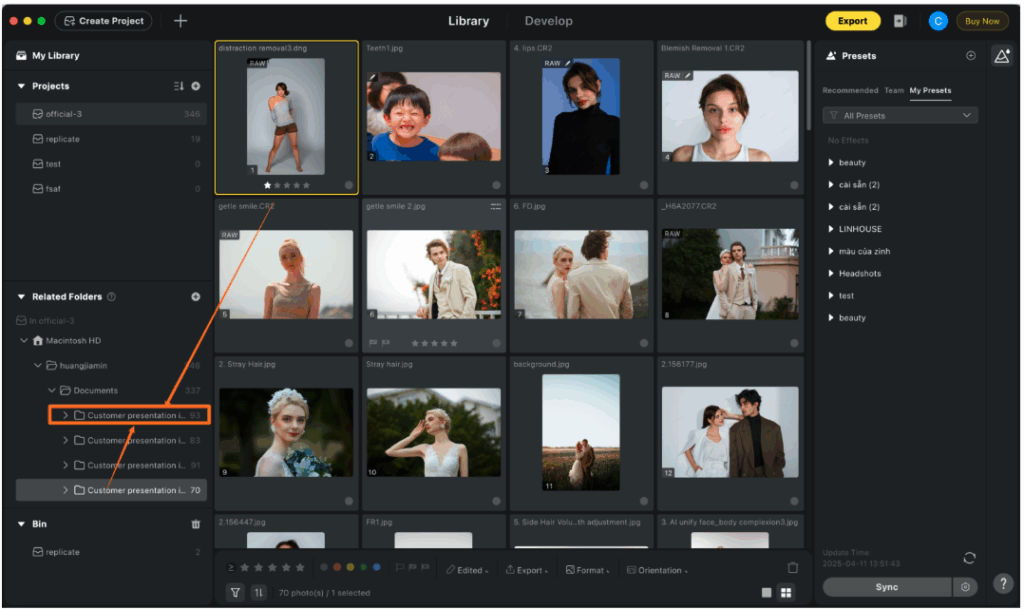Click the sort icon in the Projects header

point(178,86)
